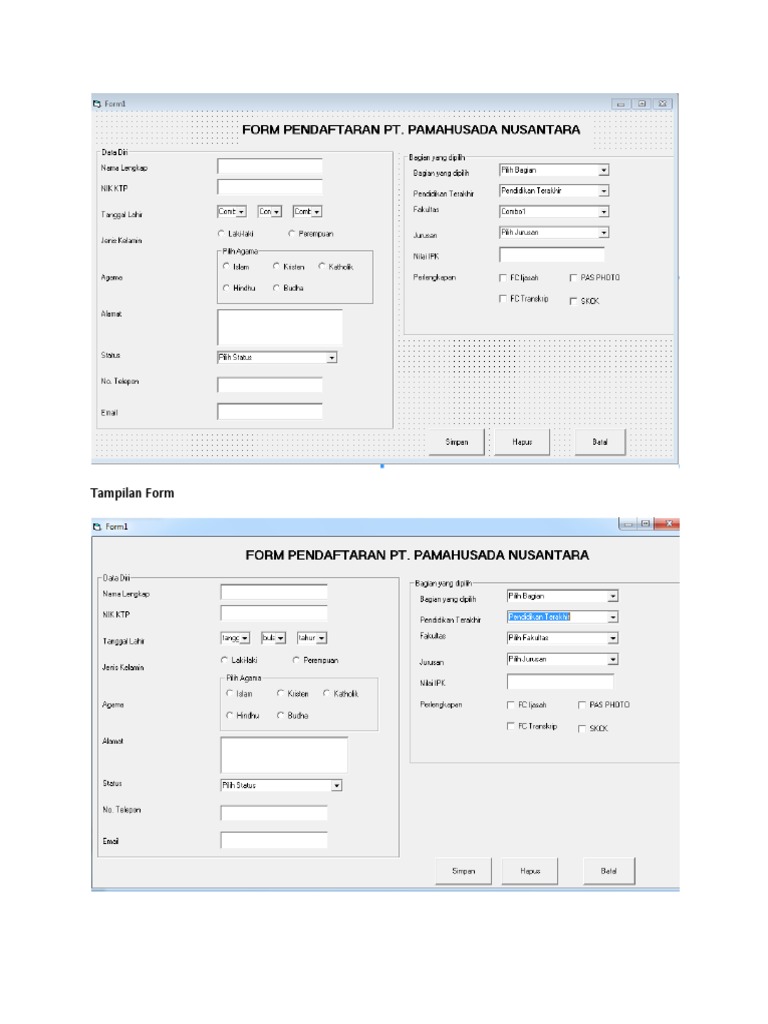This screenshot has height=1024, width=768.
Task: Open Pilih Fakultas combo in running form
Action: point(562,638)
